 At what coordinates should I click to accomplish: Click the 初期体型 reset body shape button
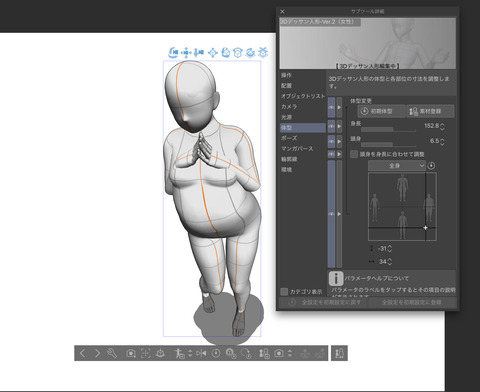pyautogui.click(x=381, y=111)
